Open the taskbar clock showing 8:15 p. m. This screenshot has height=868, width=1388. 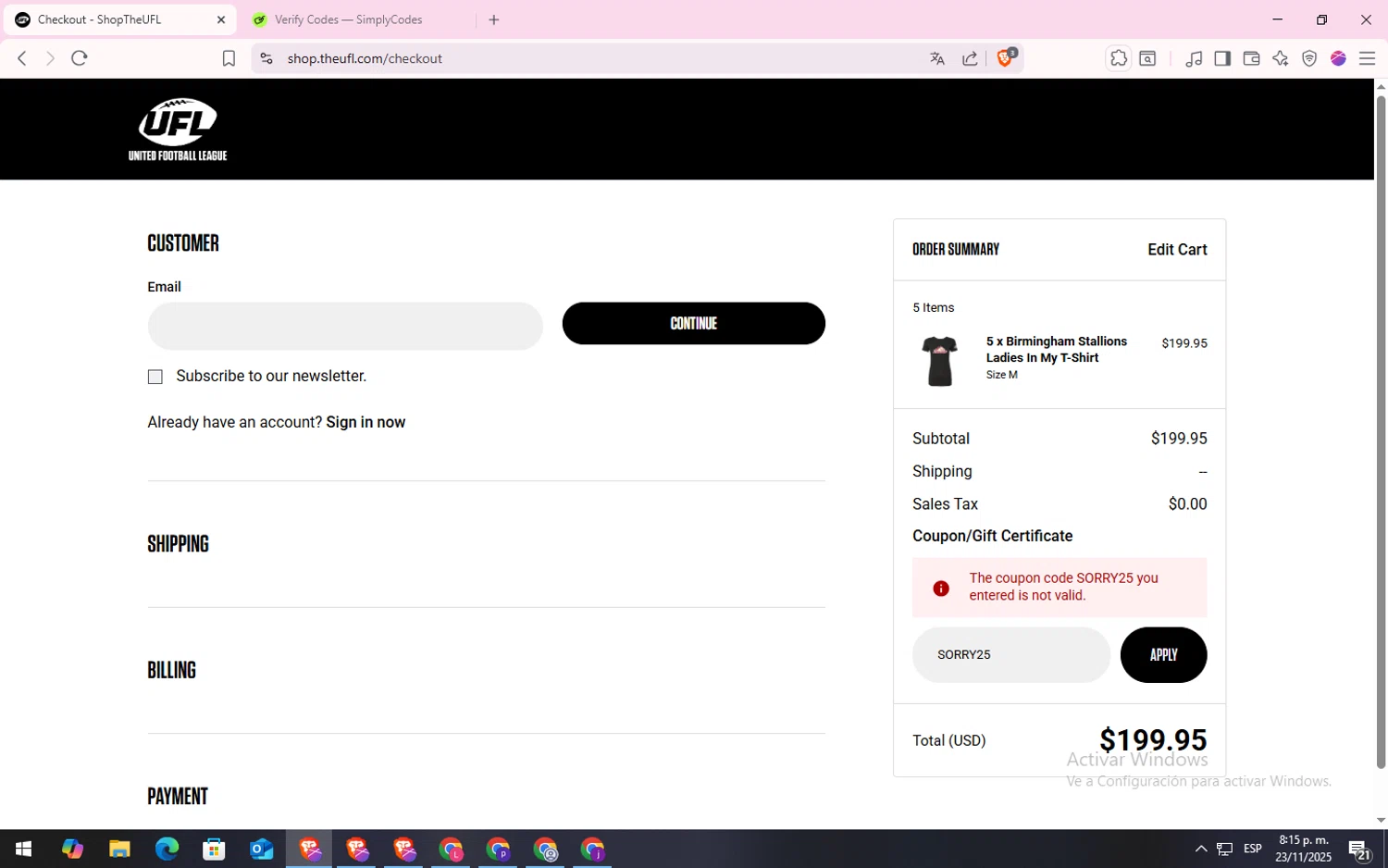pos(1303,849)
